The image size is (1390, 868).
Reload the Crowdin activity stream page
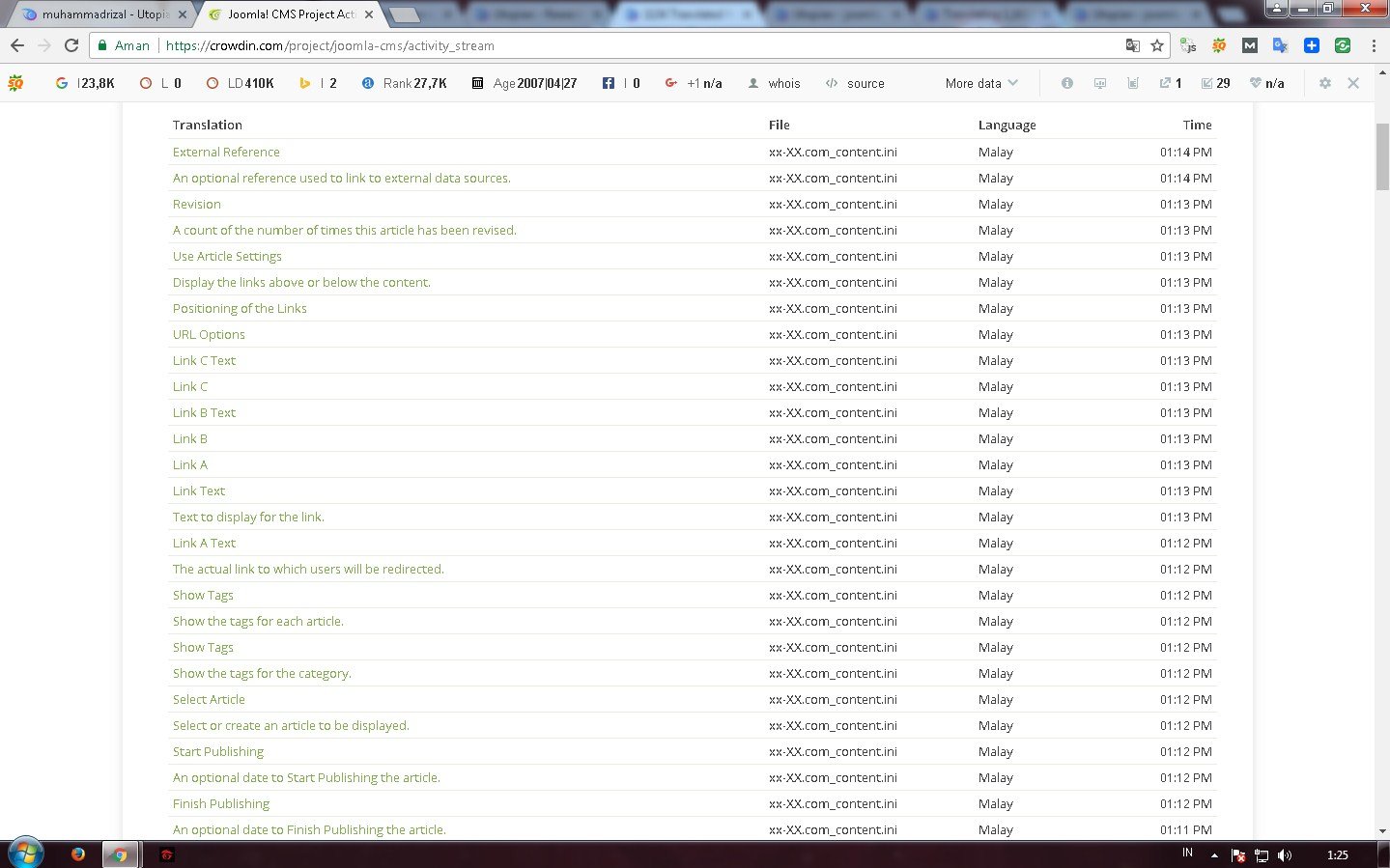coord(71,45)
